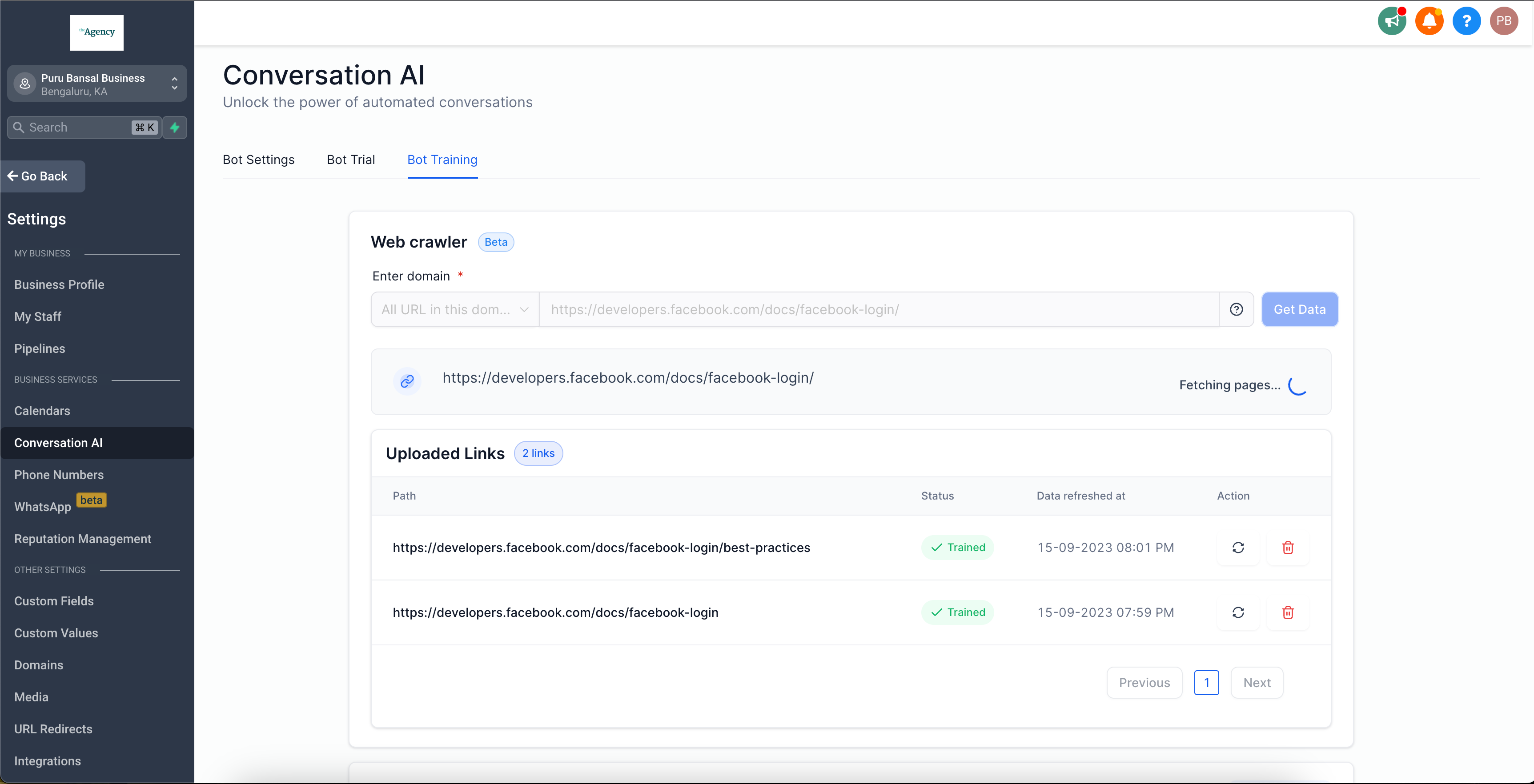Refresh the facebook-login link data

pyautogui.click(x=1238, y=612)
